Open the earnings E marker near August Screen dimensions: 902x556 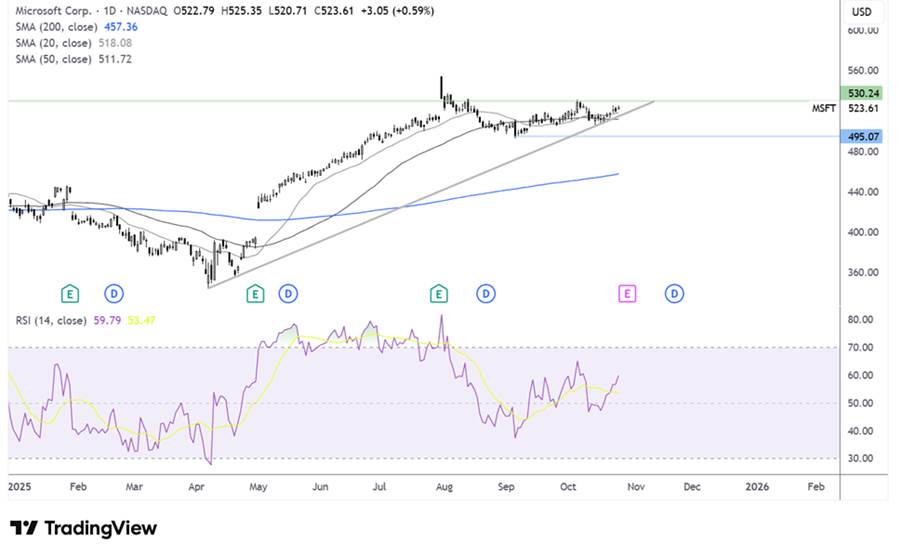point(439,294)
